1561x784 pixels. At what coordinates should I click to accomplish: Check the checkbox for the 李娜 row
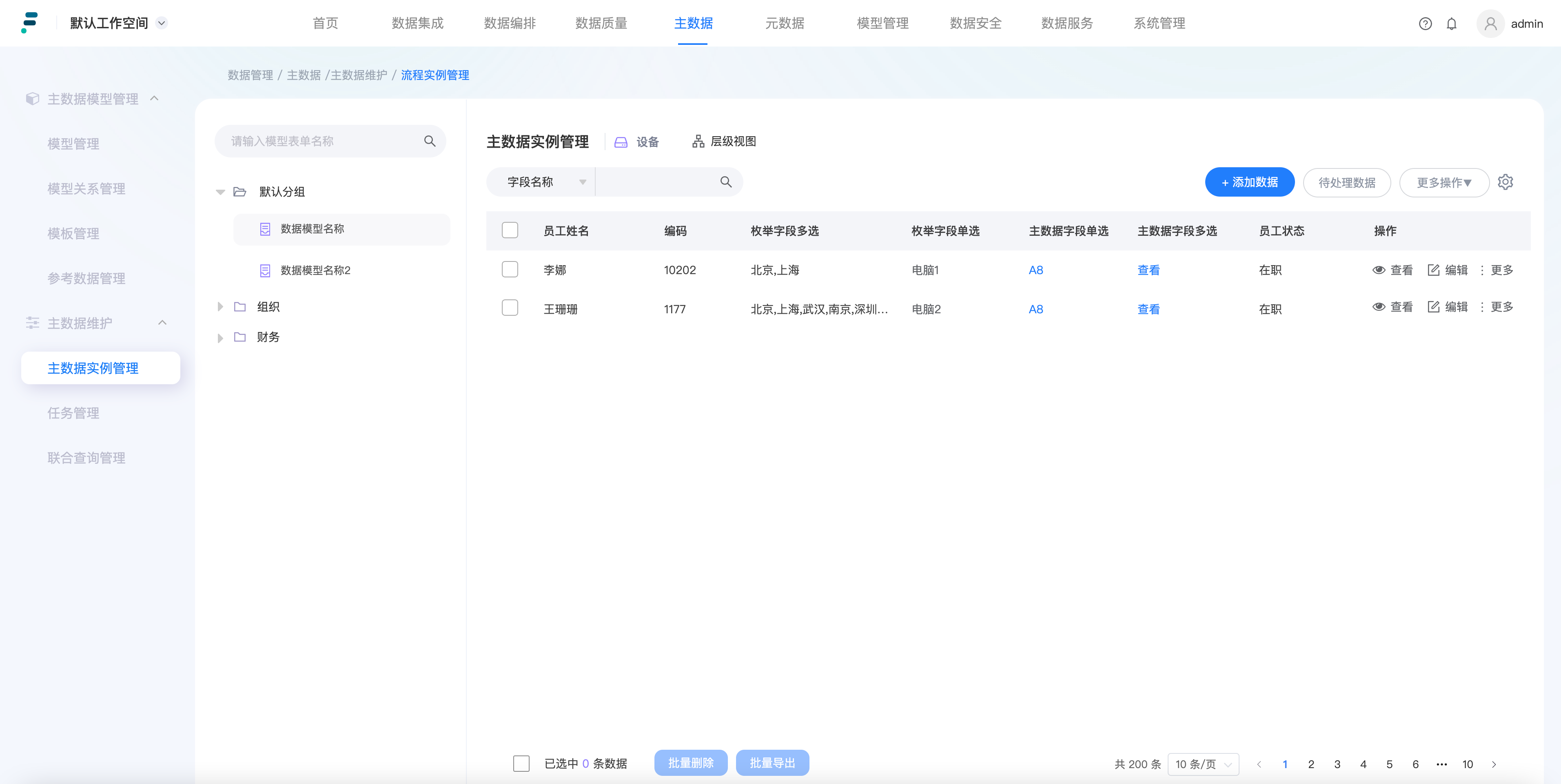[510, 270]
